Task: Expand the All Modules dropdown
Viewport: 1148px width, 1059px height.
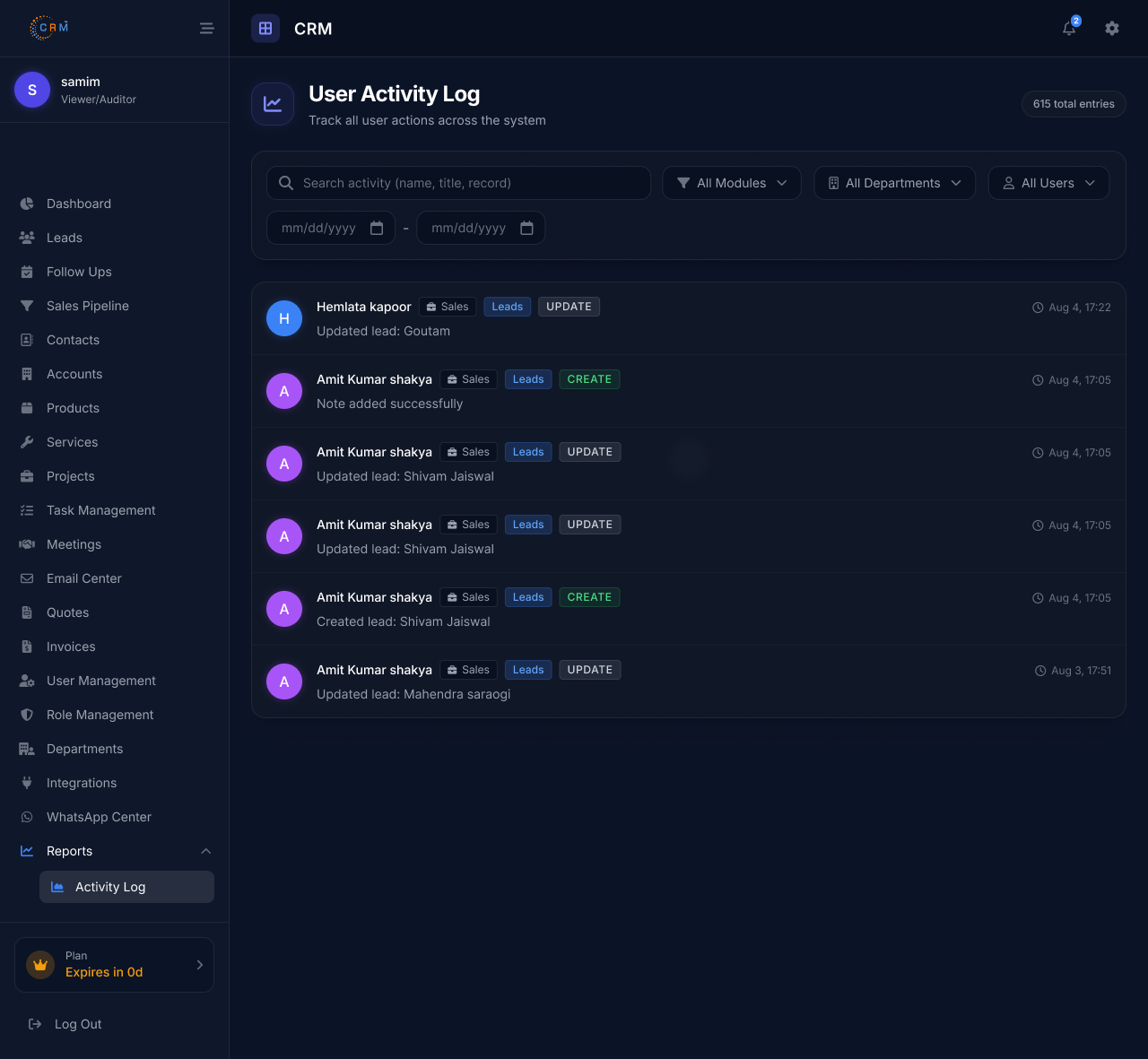Action: [732, 183]
